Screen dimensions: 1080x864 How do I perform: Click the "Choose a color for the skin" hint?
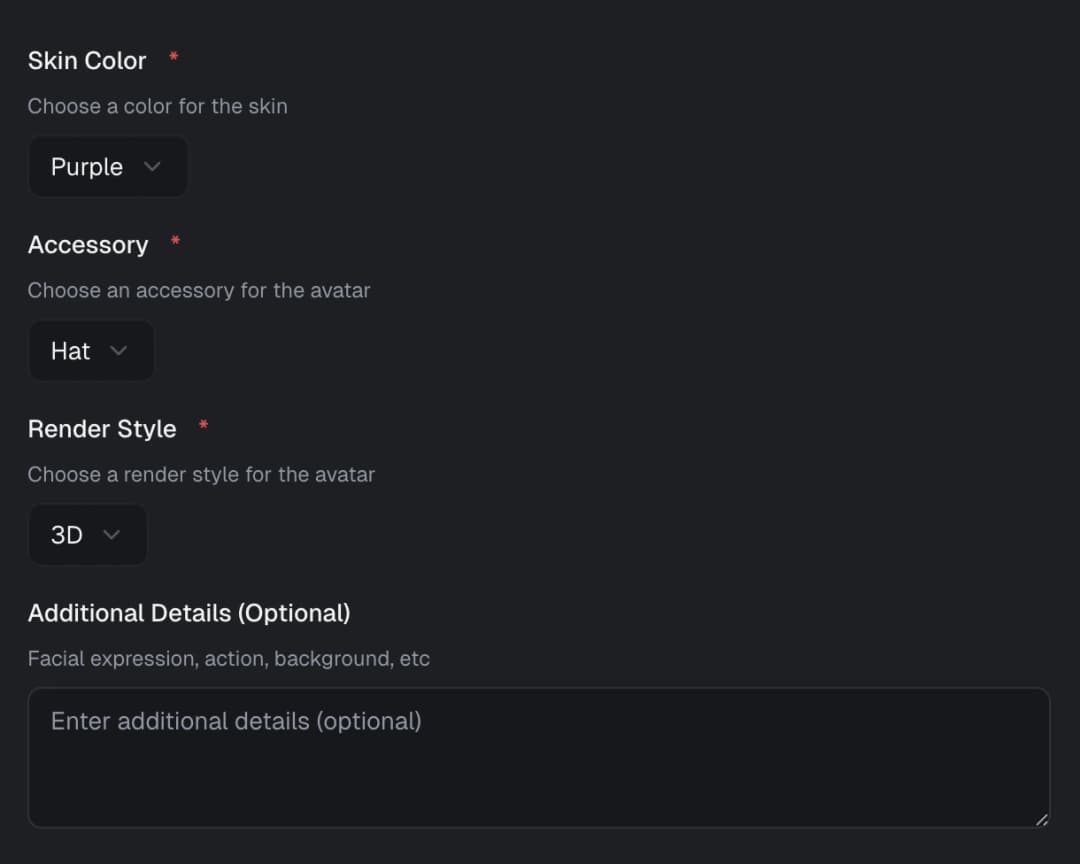pos(157,106)
